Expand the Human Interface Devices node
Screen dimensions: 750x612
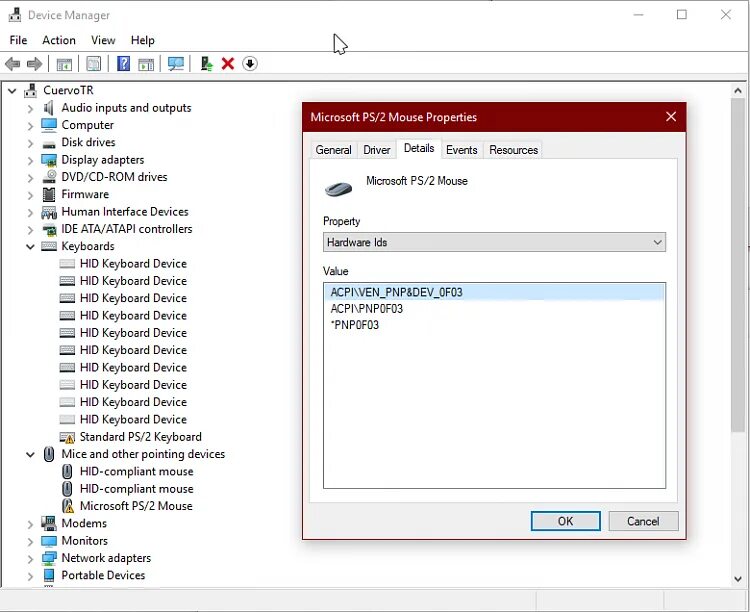[30, 212]
